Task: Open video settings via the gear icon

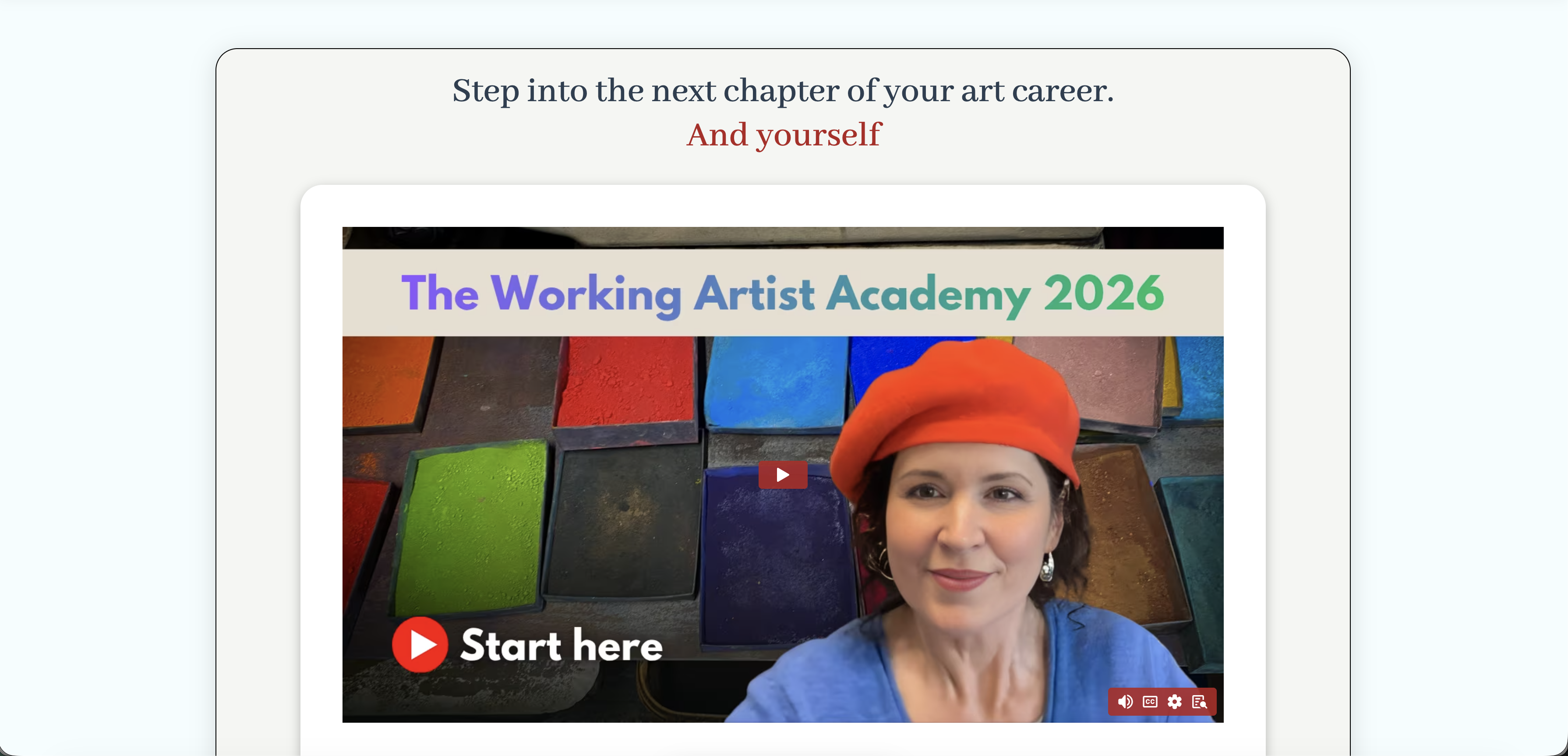Action: 1175,702
